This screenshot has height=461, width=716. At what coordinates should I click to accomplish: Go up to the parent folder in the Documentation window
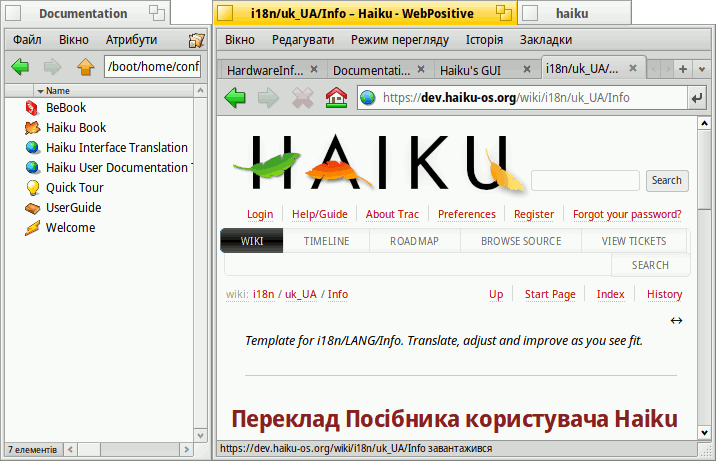pos(85,67)
